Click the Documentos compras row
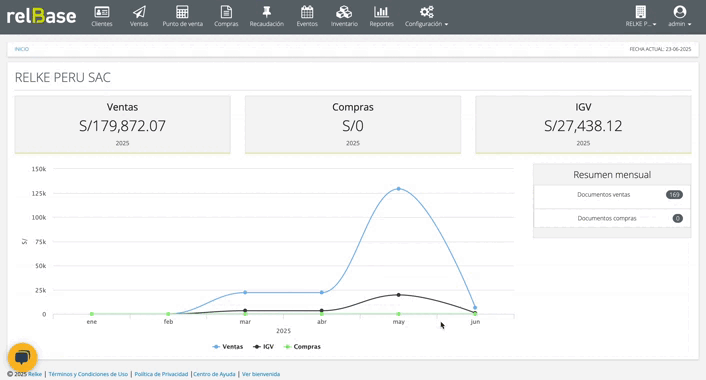The image size is (706, 380). pos(612,218)
